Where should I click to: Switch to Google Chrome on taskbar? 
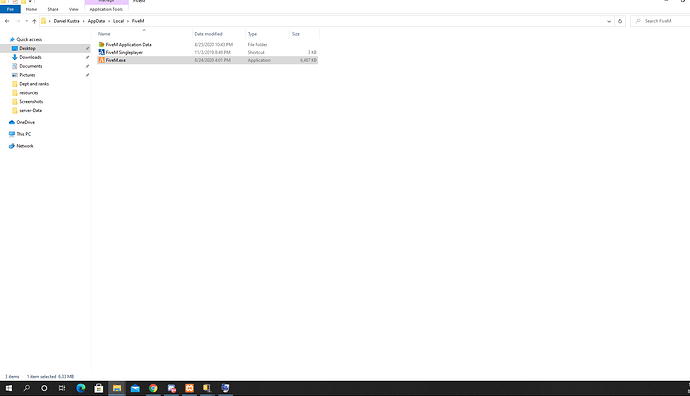pos(153,388)
